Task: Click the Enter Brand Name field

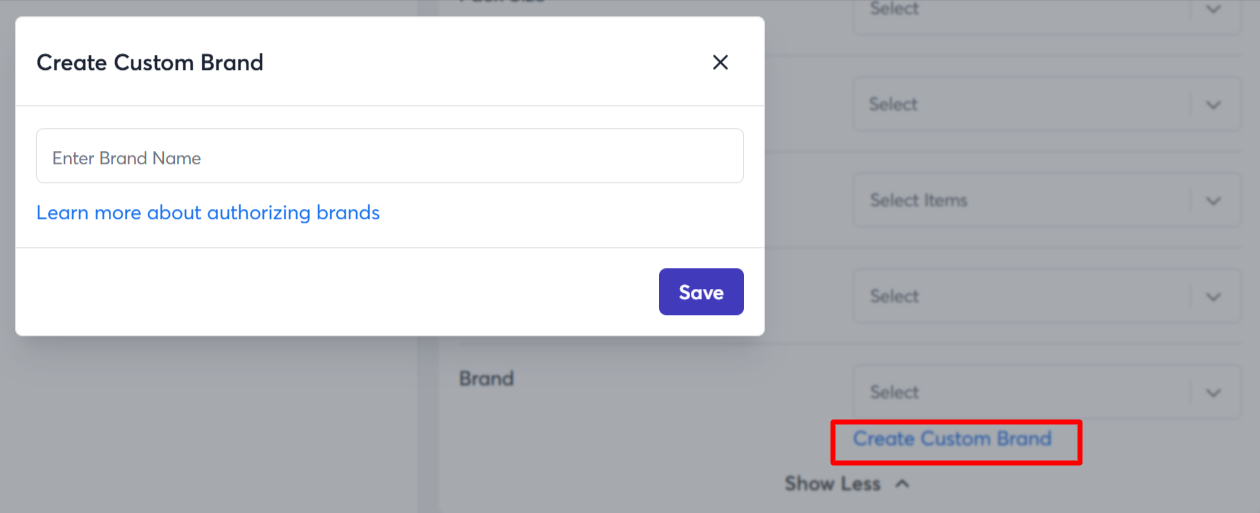Action: point(389,156)
